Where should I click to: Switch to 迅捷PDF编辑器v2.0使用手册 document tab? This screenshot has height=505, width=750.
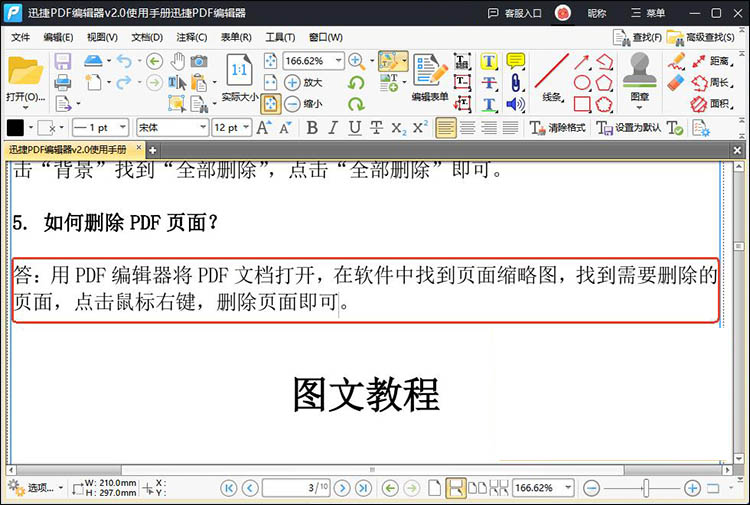click(x=68, y=150)
